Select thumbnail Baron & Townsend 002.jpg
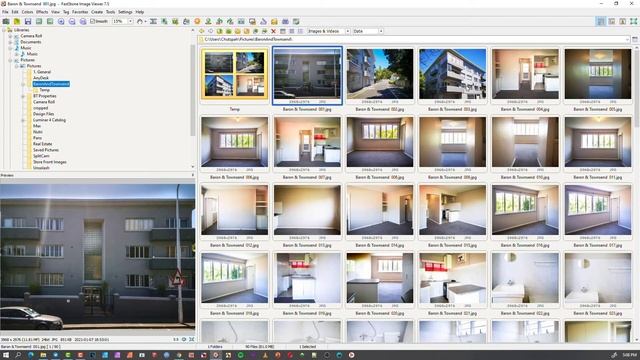The width and height of the screenshot is (640, 360). coord(380,74)
